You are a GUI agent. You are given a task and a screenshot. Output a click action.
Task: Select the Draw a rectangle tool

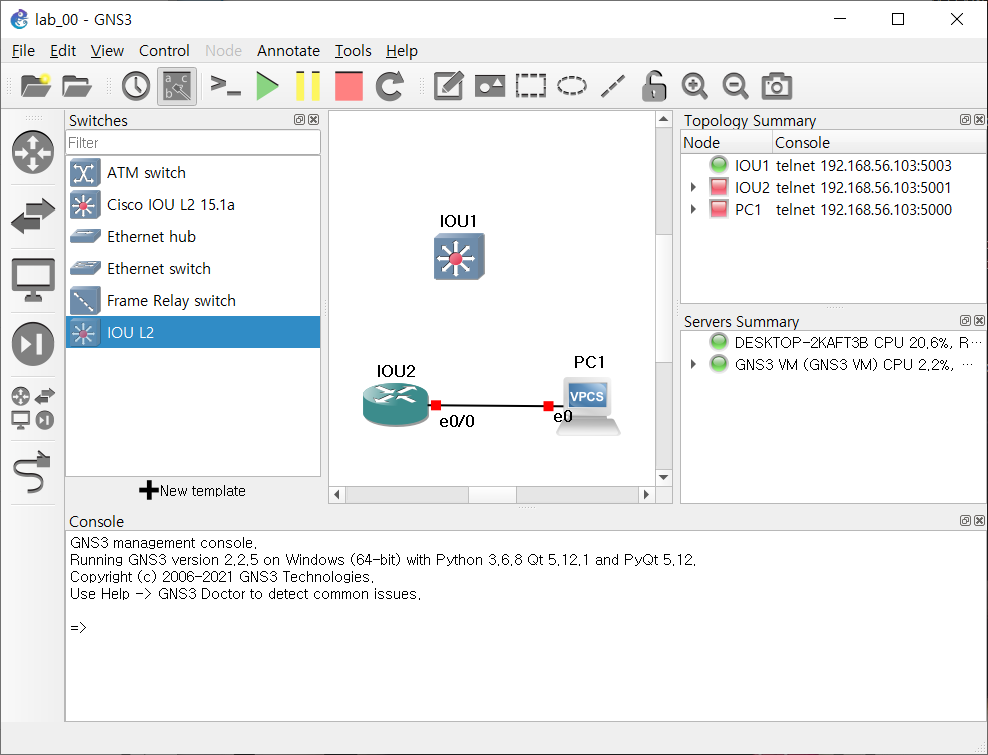tap(531, 86)
